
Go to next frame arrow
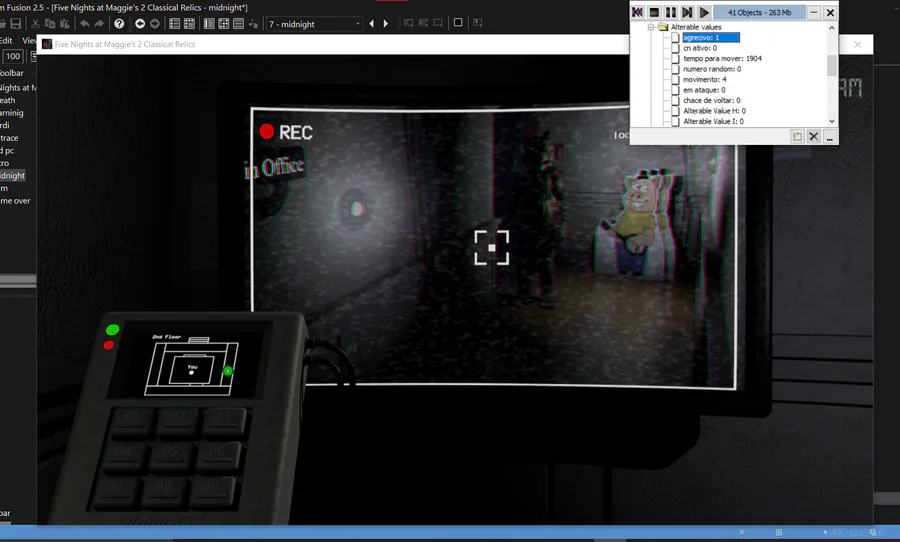point(386,24)
